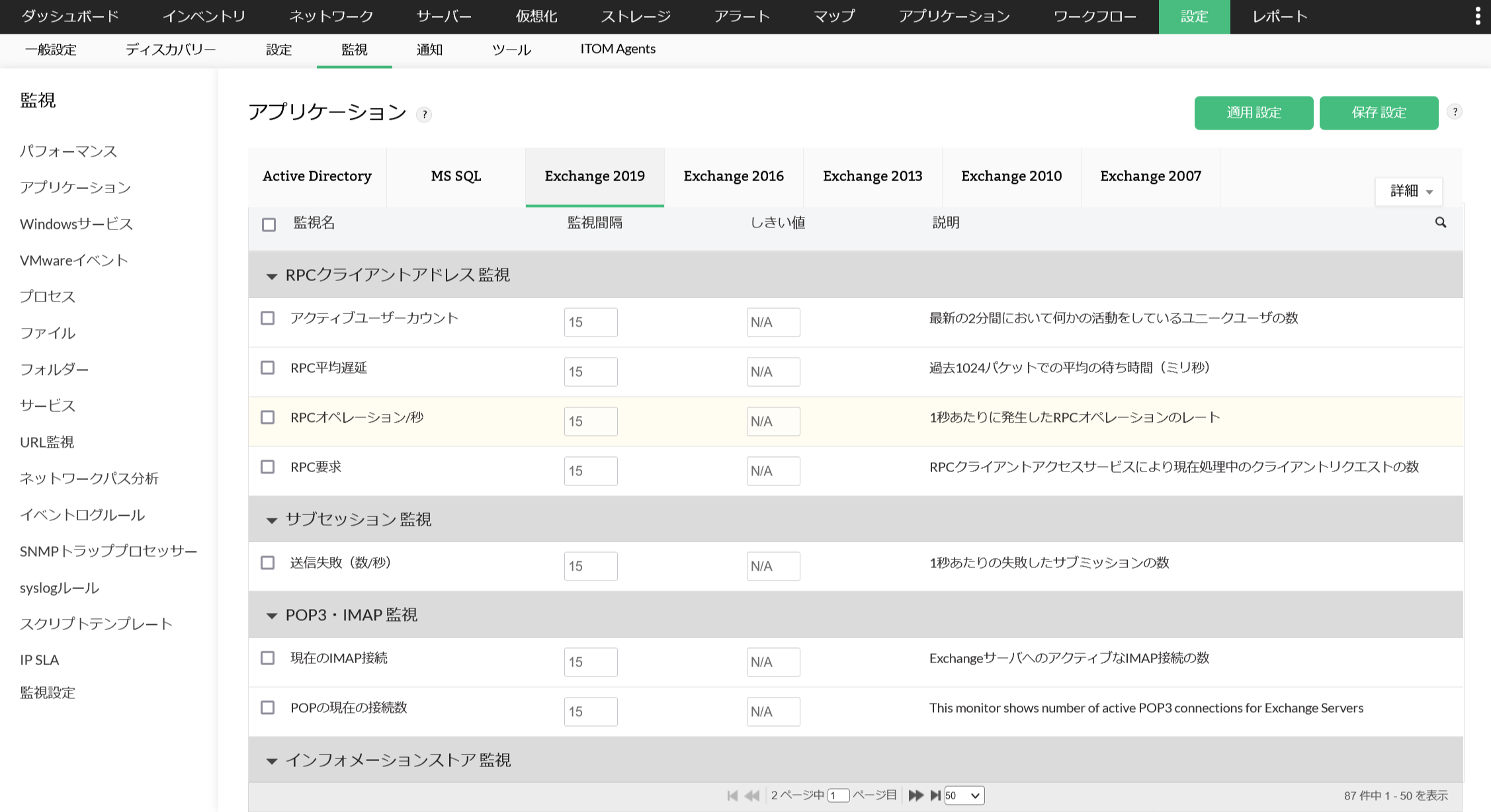Click help icon beside 保存設定 button
The image size is (1491, 812).
click(1455, 112)
